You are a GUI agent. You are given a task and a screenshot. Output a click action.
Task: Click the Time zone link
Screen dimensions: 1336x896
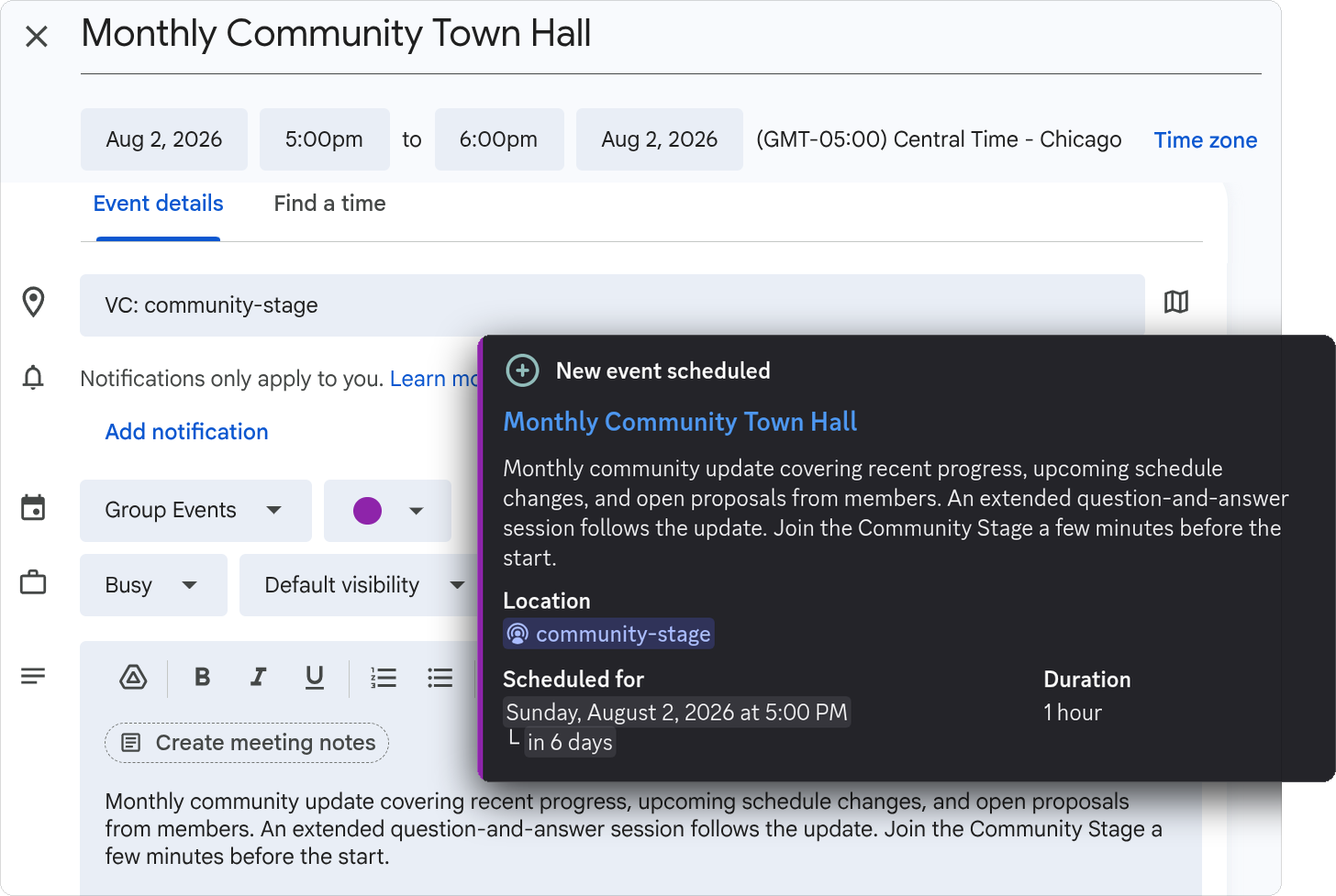1206,140
